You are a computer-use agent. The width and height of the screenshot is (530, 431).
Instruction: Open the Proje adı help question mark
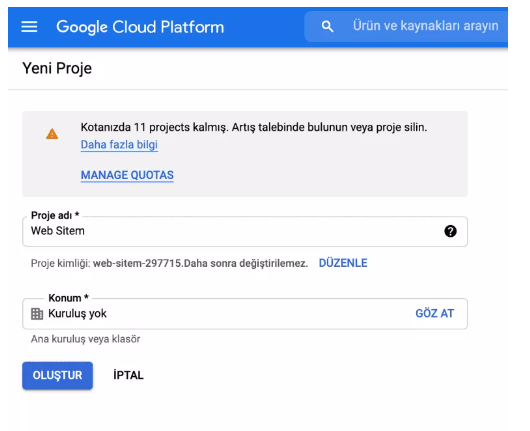pyautogui.click(x=450, y=231)
